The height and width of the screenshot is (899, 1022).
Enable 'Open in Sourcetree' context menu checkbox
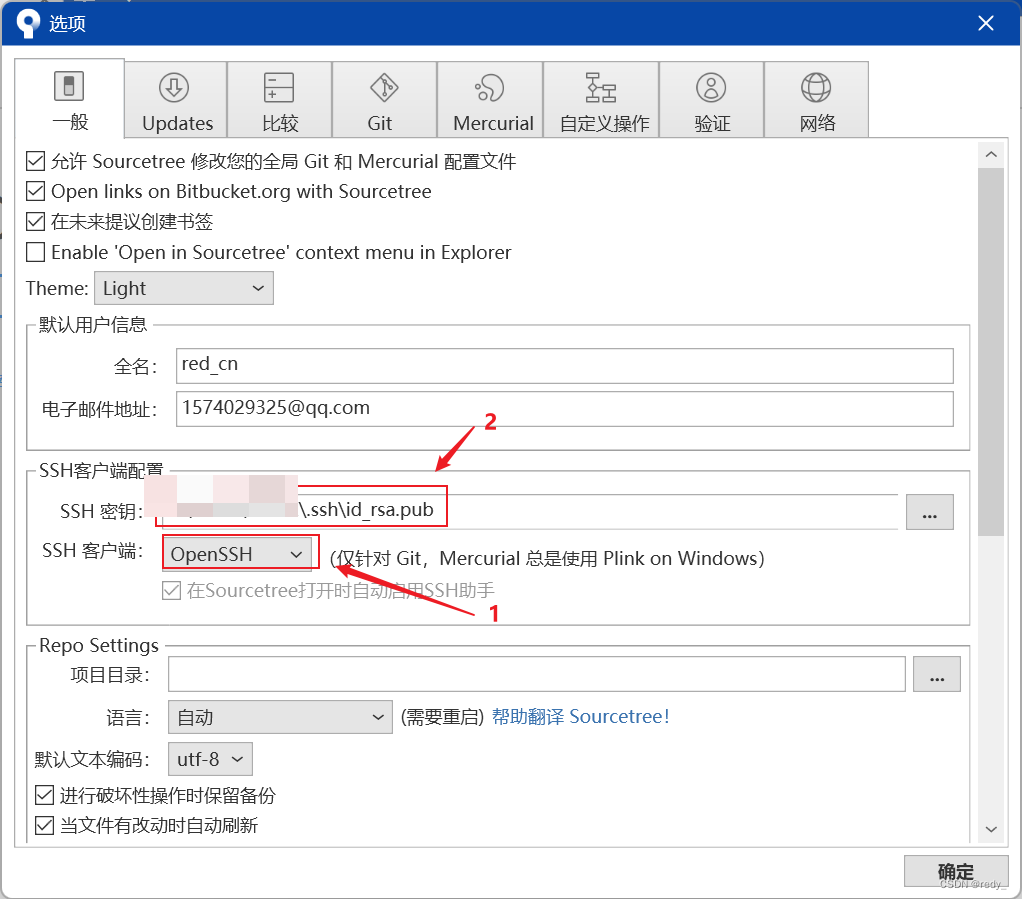click(x=35, y=252)
